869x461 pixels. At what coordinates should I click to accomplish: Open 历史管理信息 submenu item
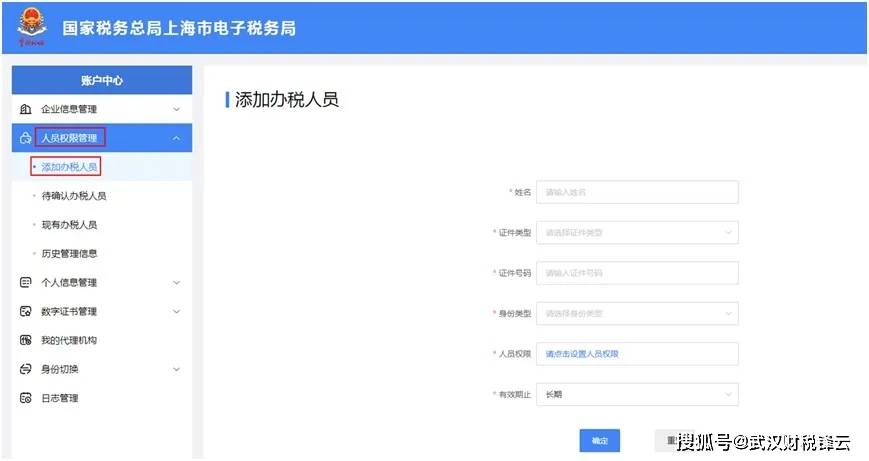[x=102, y=253]
